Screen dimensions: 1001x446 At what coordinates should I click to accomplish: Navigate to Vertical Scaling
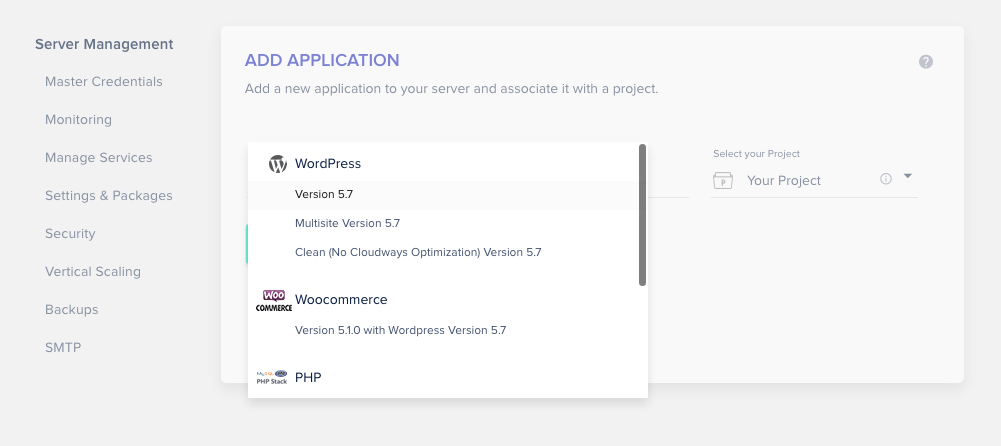point(93,272)
